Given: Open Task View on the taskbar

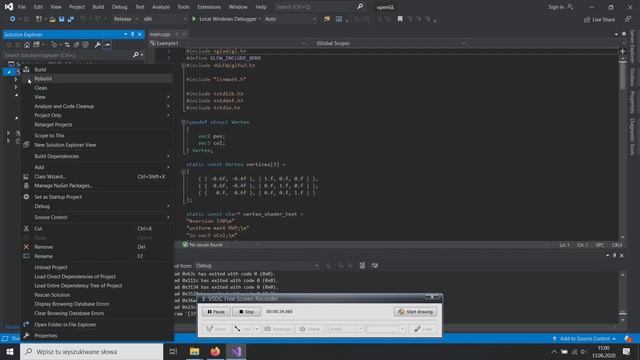Looking at the screenshot, I should coord(173,351).
